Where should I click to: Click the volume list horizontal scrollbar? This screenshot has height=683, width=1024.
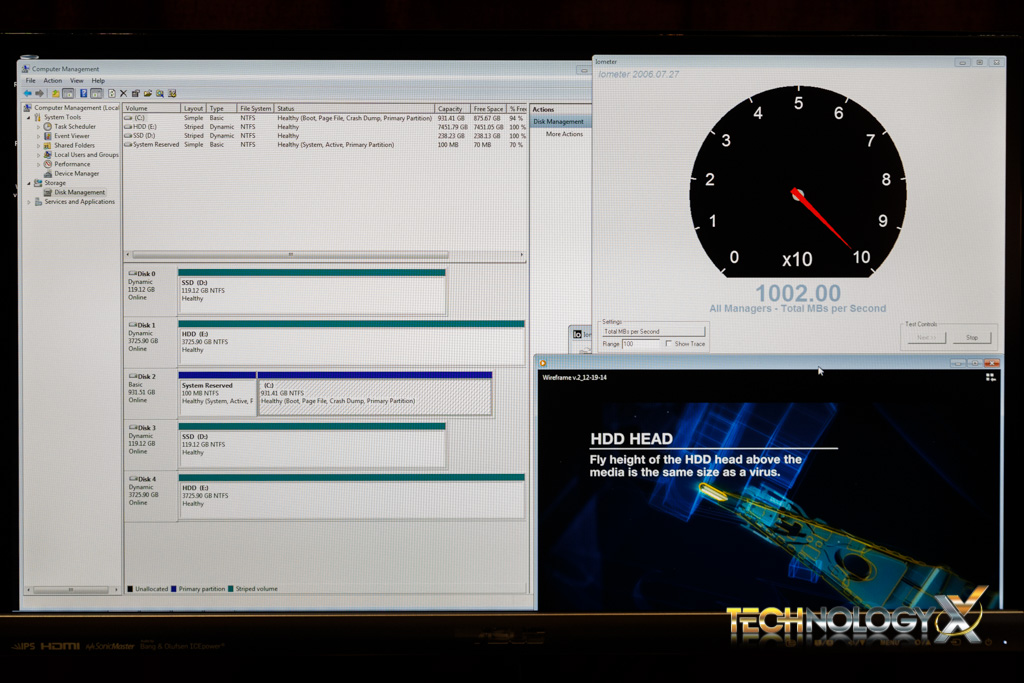tap(290, 255)
